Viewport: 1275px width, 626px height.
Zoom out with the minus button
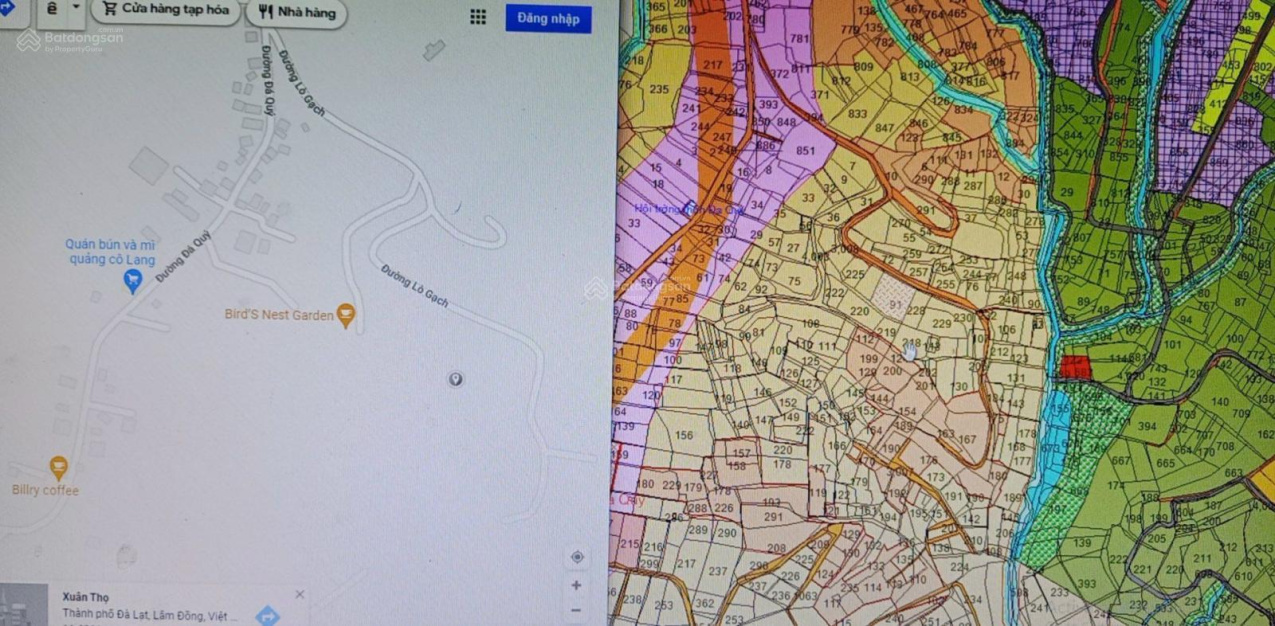pos(577,610)
